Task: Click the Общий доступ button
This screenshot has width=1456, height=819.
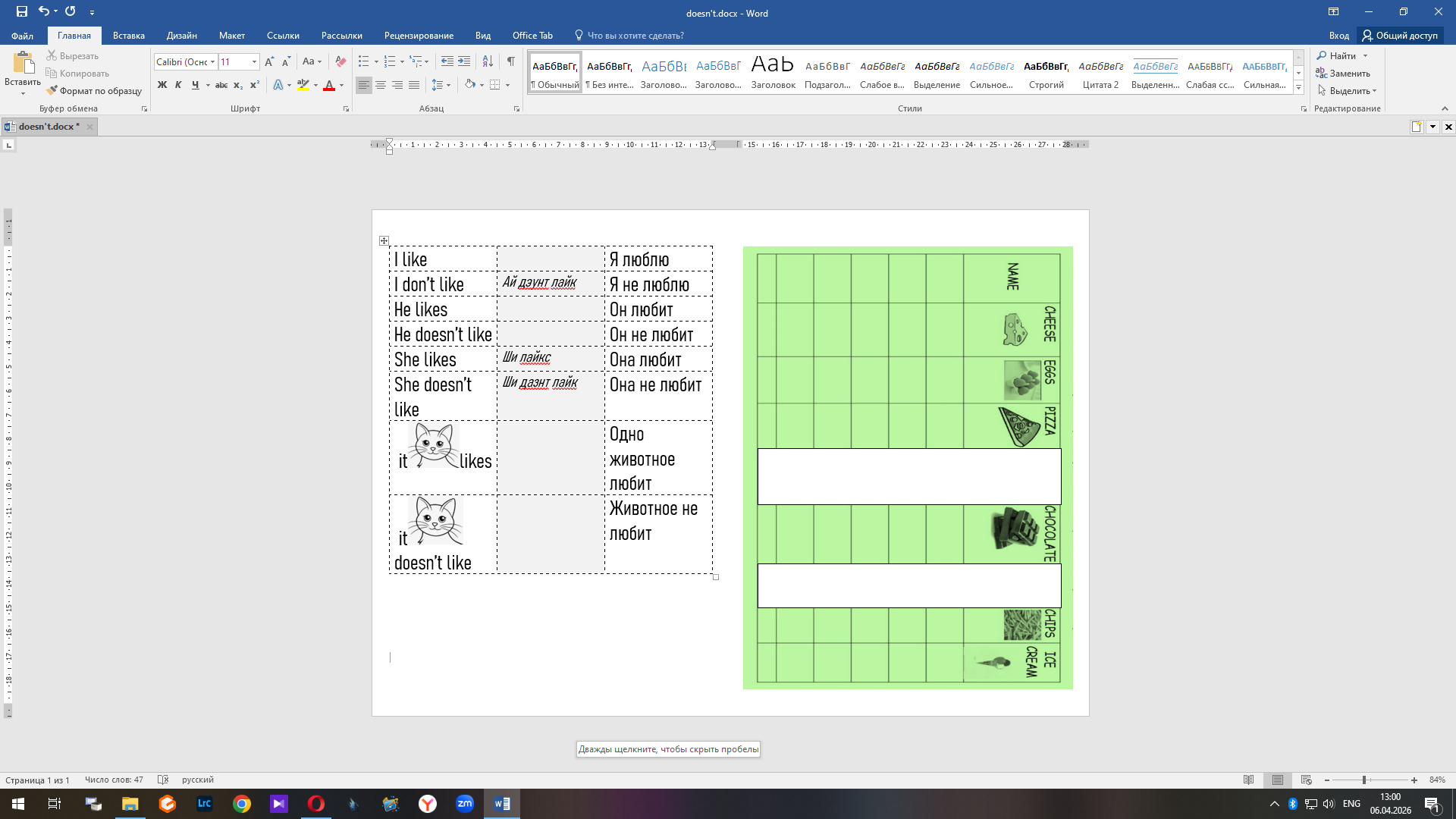Action: pyautogui.click(x=1400, y=36)
